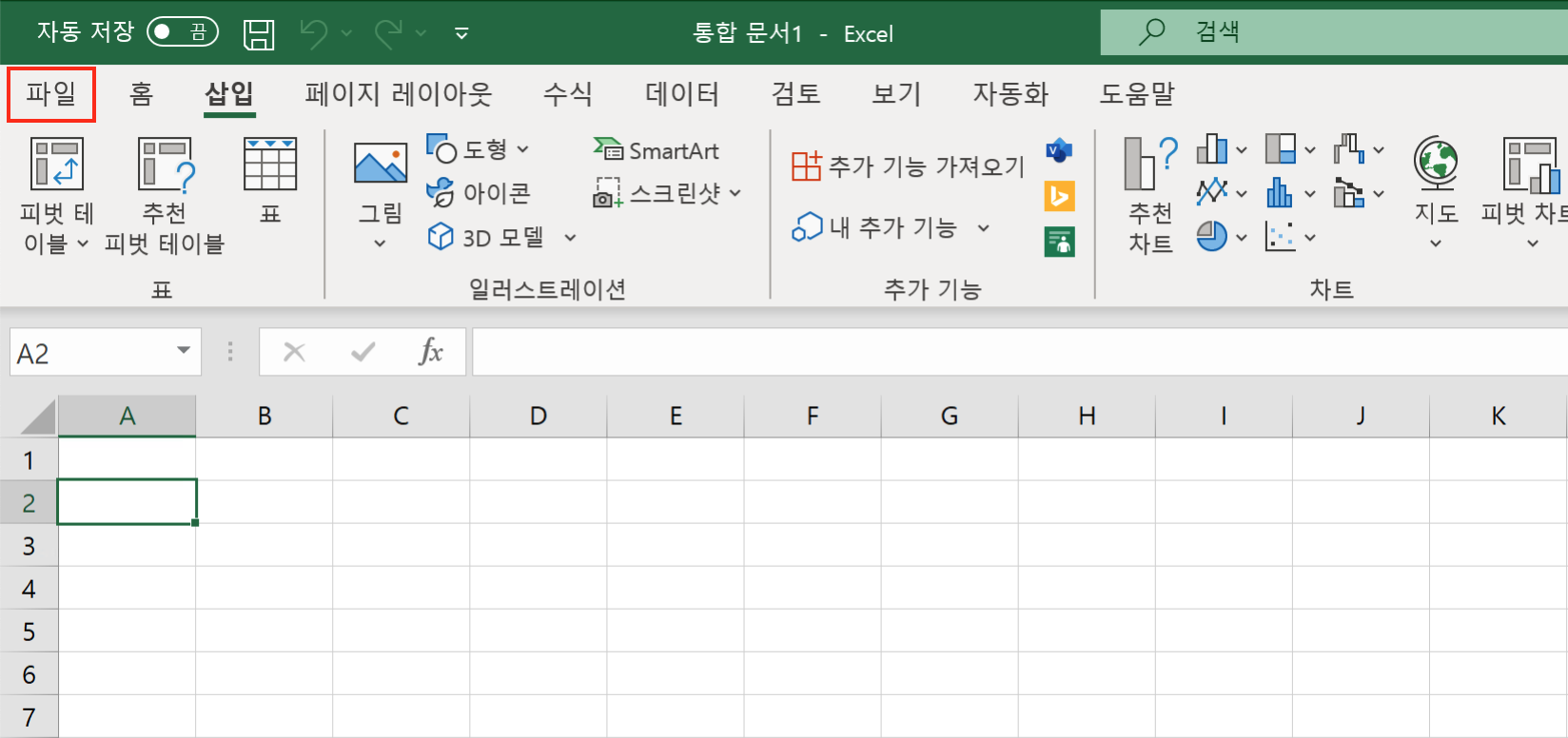Switch to the 자동화 (Automate) tab
Screen dimensions: 1568x738
1010,94
